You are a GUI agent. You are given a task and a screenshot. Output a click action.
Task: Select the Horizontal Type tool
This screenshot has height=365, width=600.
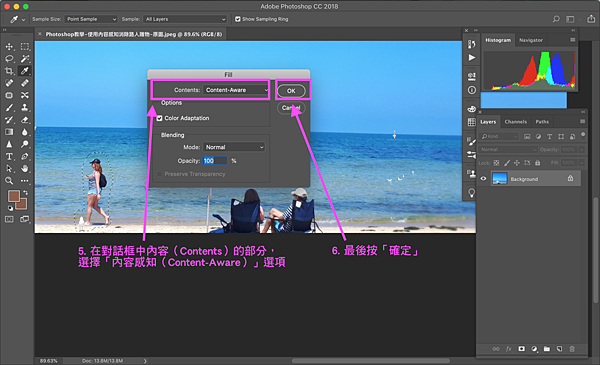(x=9, y=156)
